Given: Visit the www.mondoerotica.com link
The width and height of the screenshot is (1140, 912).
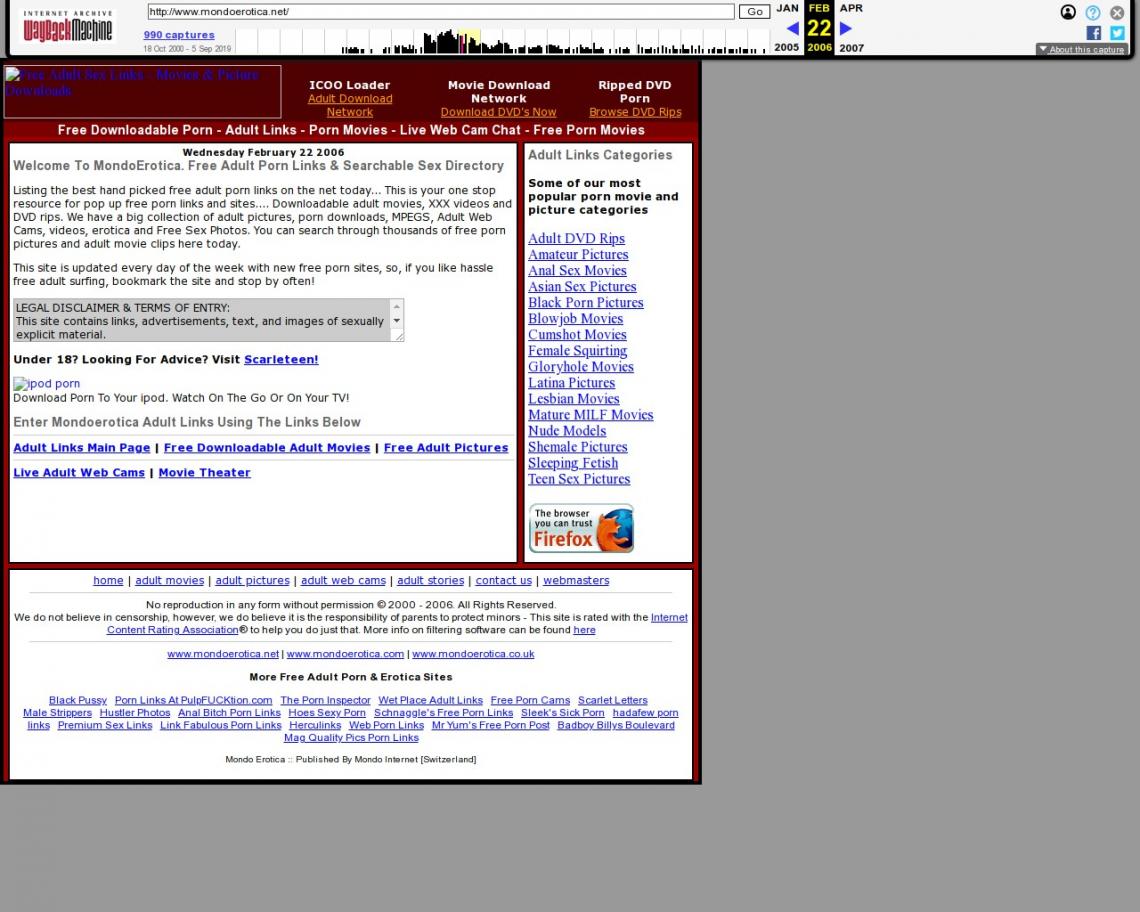Looking at the screenshot, I should tap(345, 654).
